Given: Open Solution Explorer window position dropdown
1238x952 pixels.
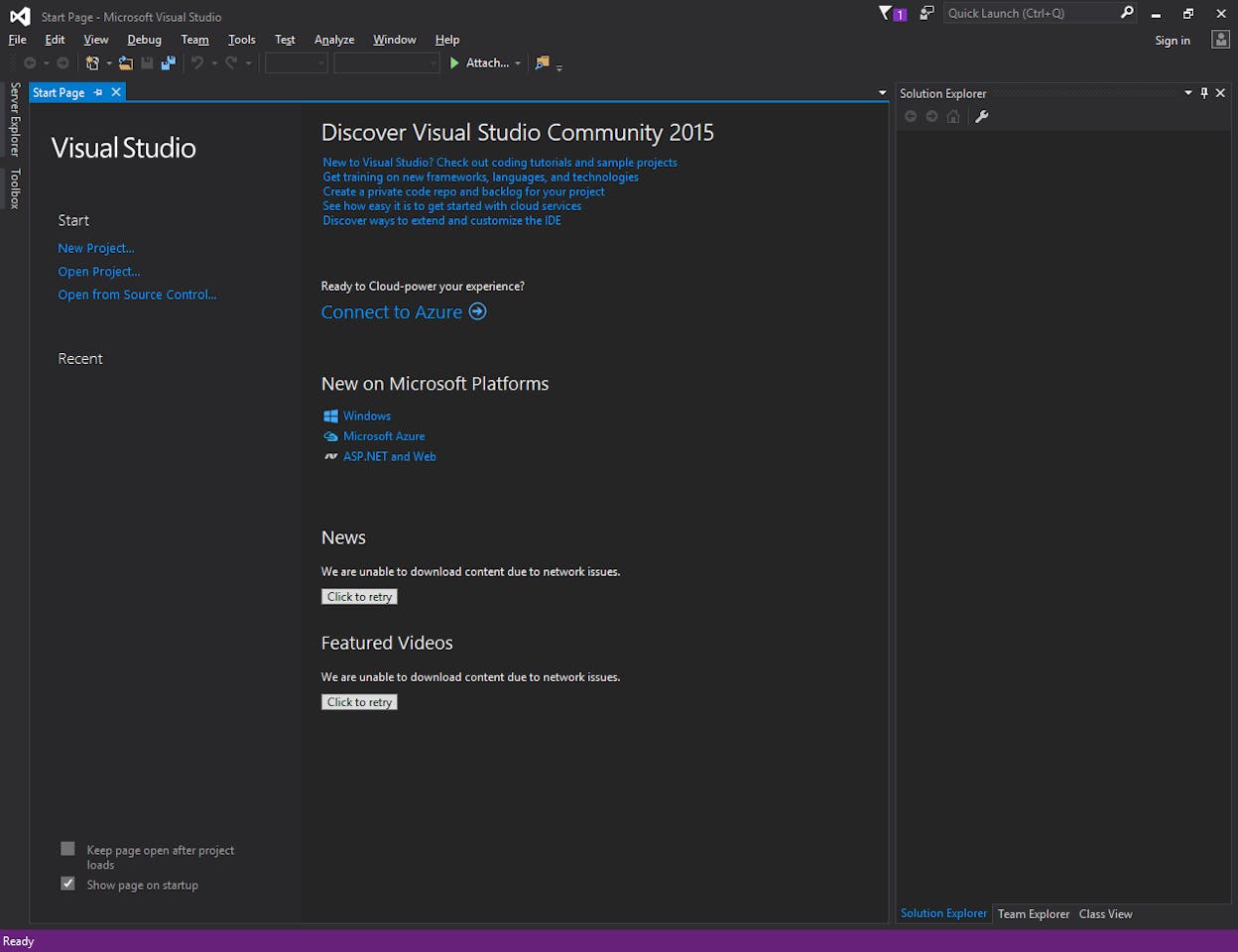Looking at the screenshot, I should pos(1188,93).
